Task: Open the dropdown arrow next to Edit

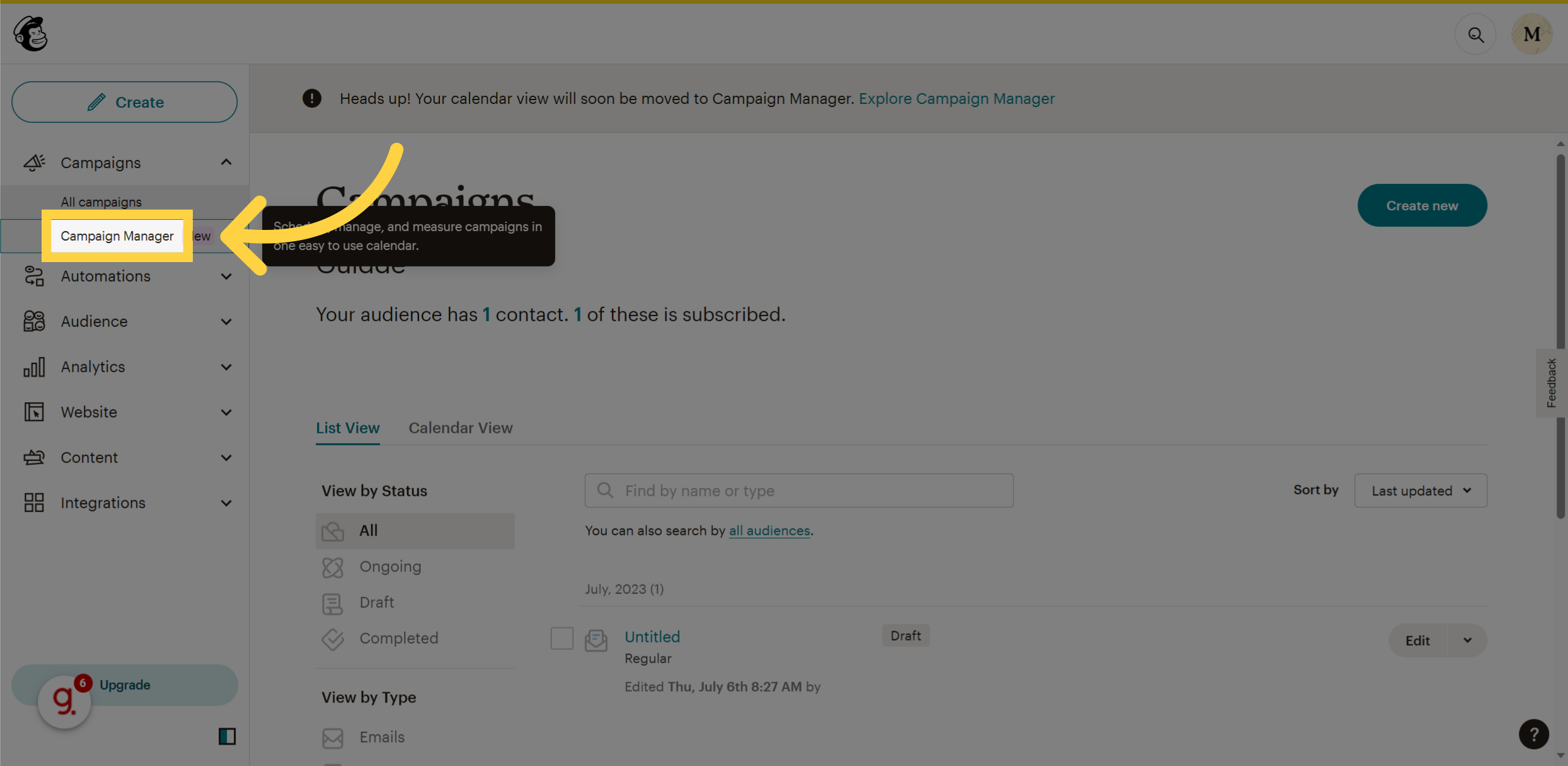Action: [1467, 640]
